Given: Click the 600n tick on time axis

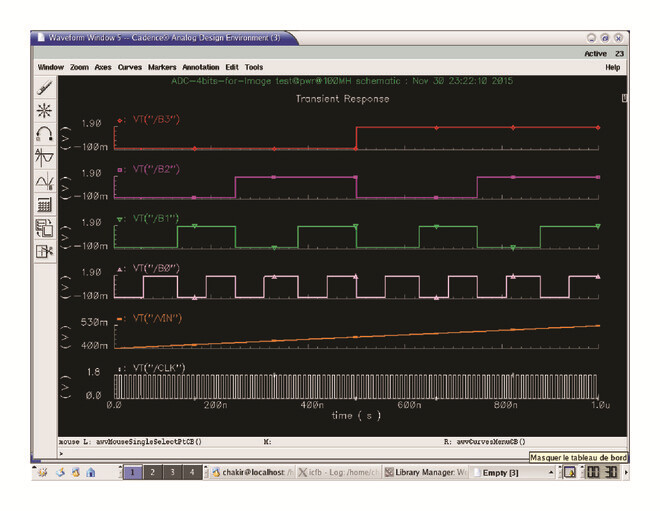Looking at the screenshot, I should (409, 405).
